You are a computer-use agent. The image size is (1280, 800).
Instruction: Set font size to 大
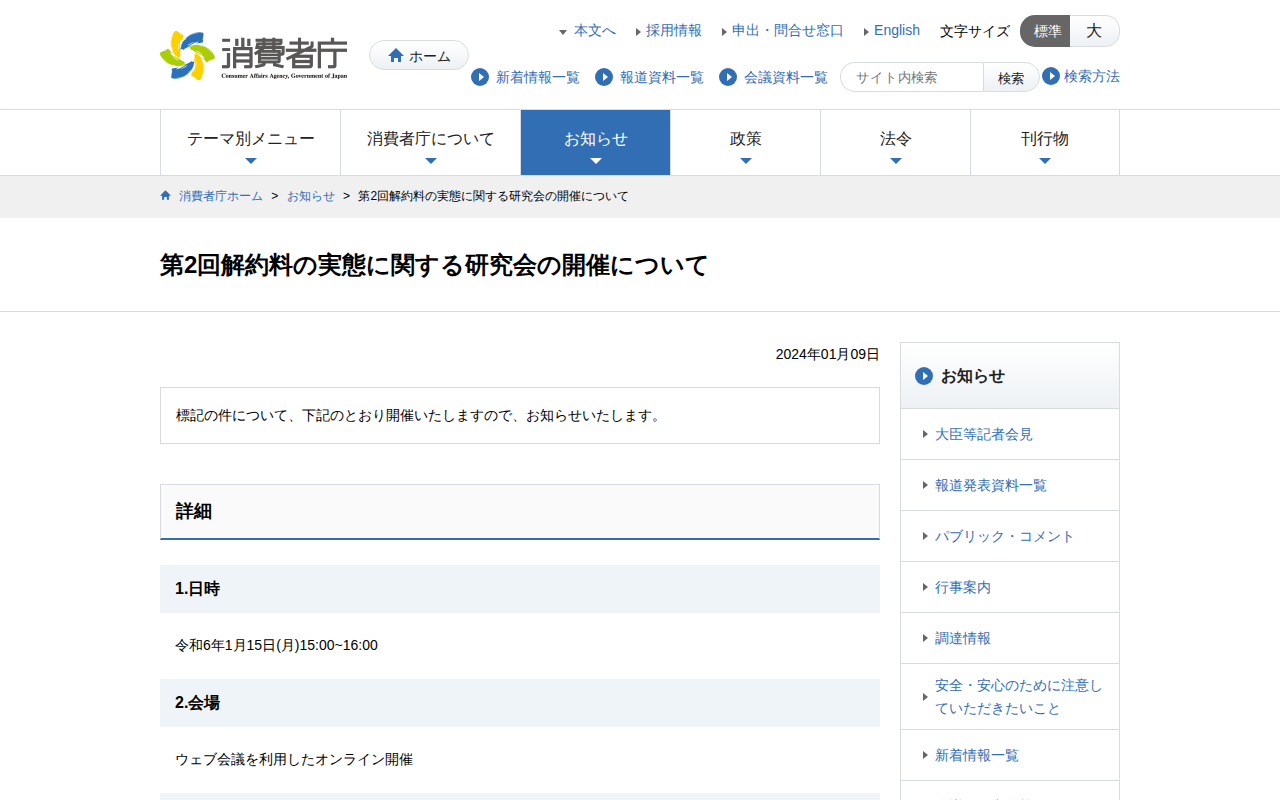click(1094, 31)
